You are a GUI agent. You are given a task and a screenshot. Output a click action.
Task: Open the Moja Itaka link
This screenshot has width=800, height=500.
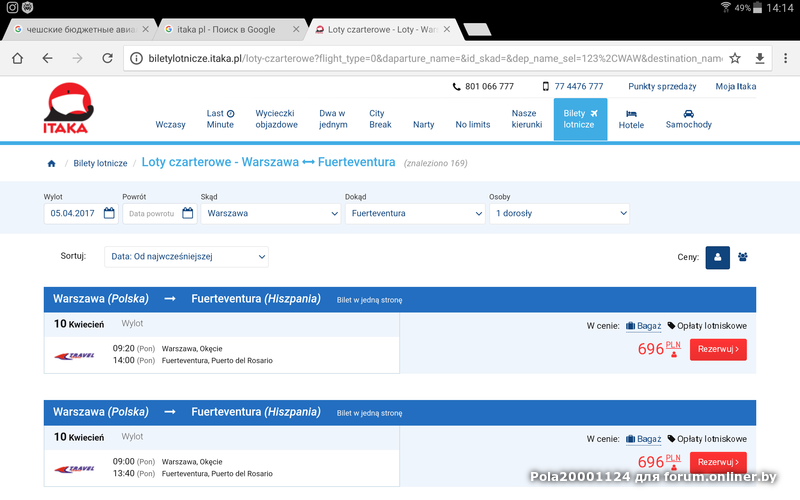coord(735,87)
